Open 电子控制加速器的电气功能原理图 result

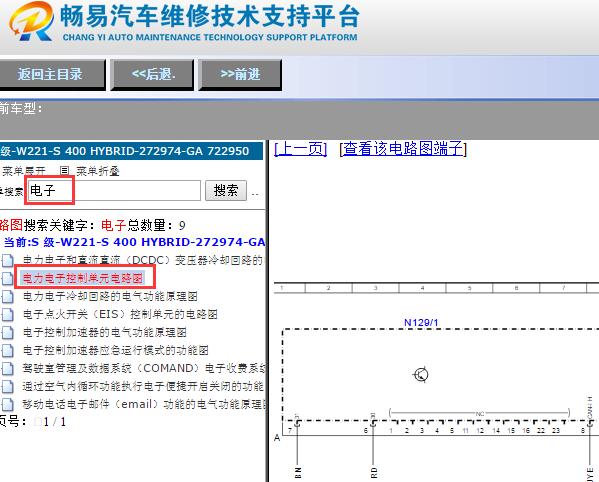point(104,332)
